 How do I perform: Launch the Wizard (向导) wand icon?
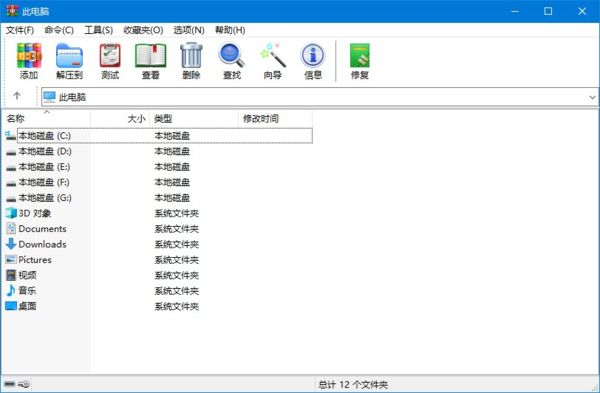(x=272, y=56)
